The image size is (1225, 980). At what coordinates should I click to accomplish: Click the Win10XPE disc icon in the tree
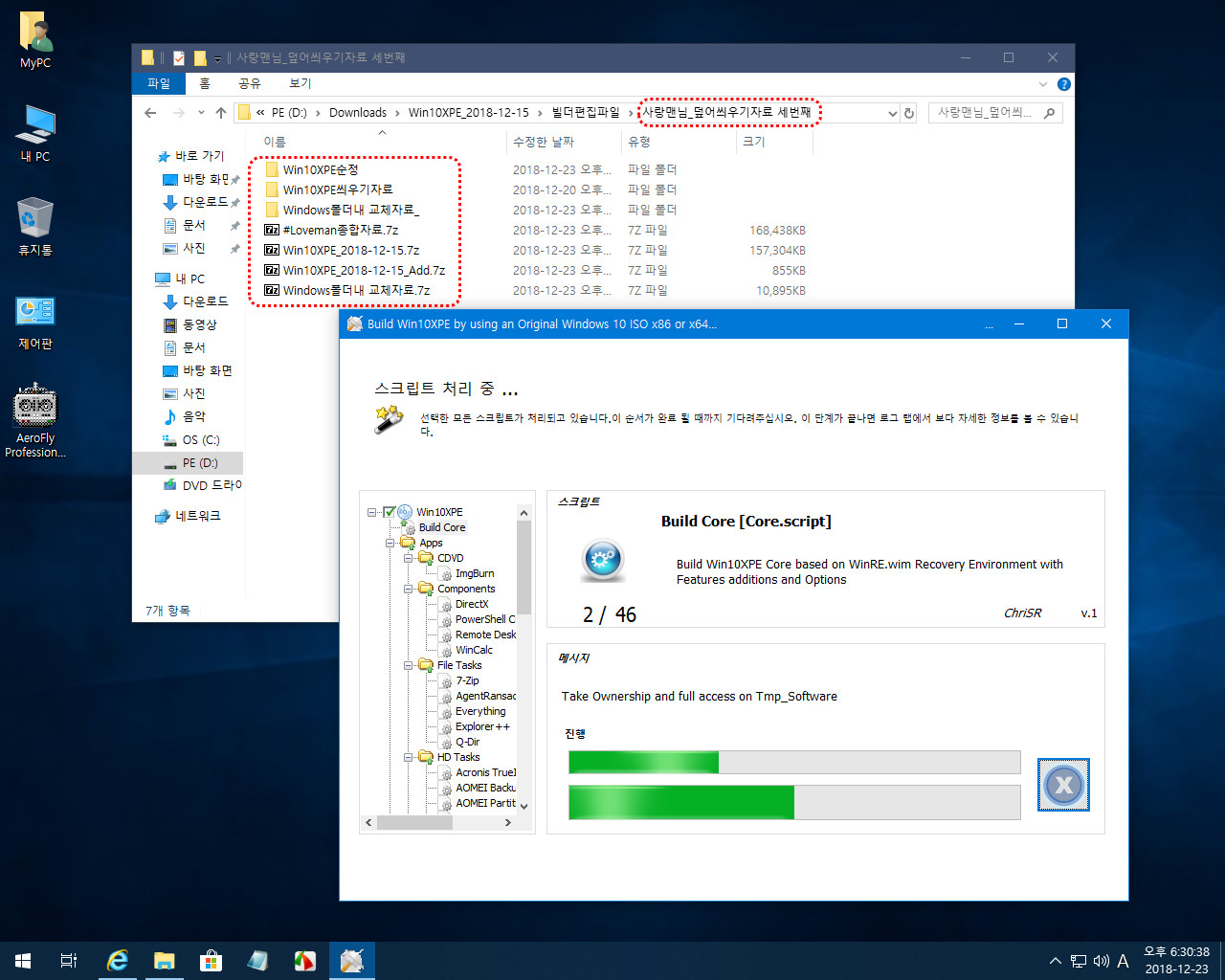coord(405,512)
